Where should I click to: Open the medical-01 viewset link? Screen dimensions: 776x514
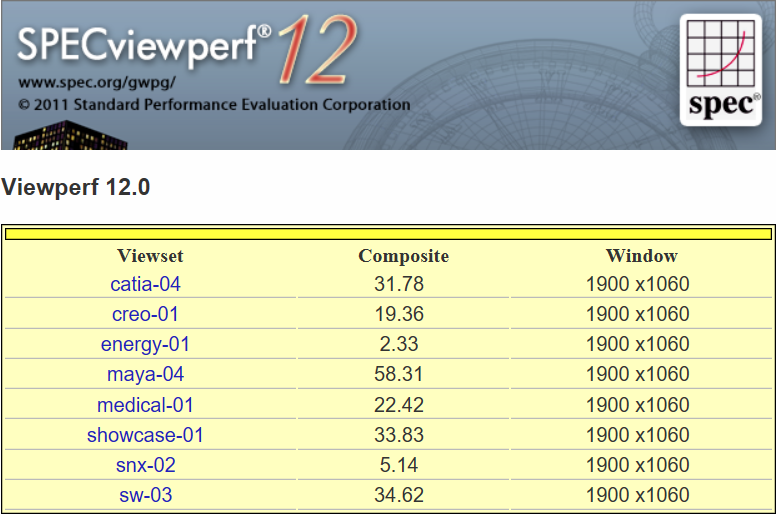point(145,405)
